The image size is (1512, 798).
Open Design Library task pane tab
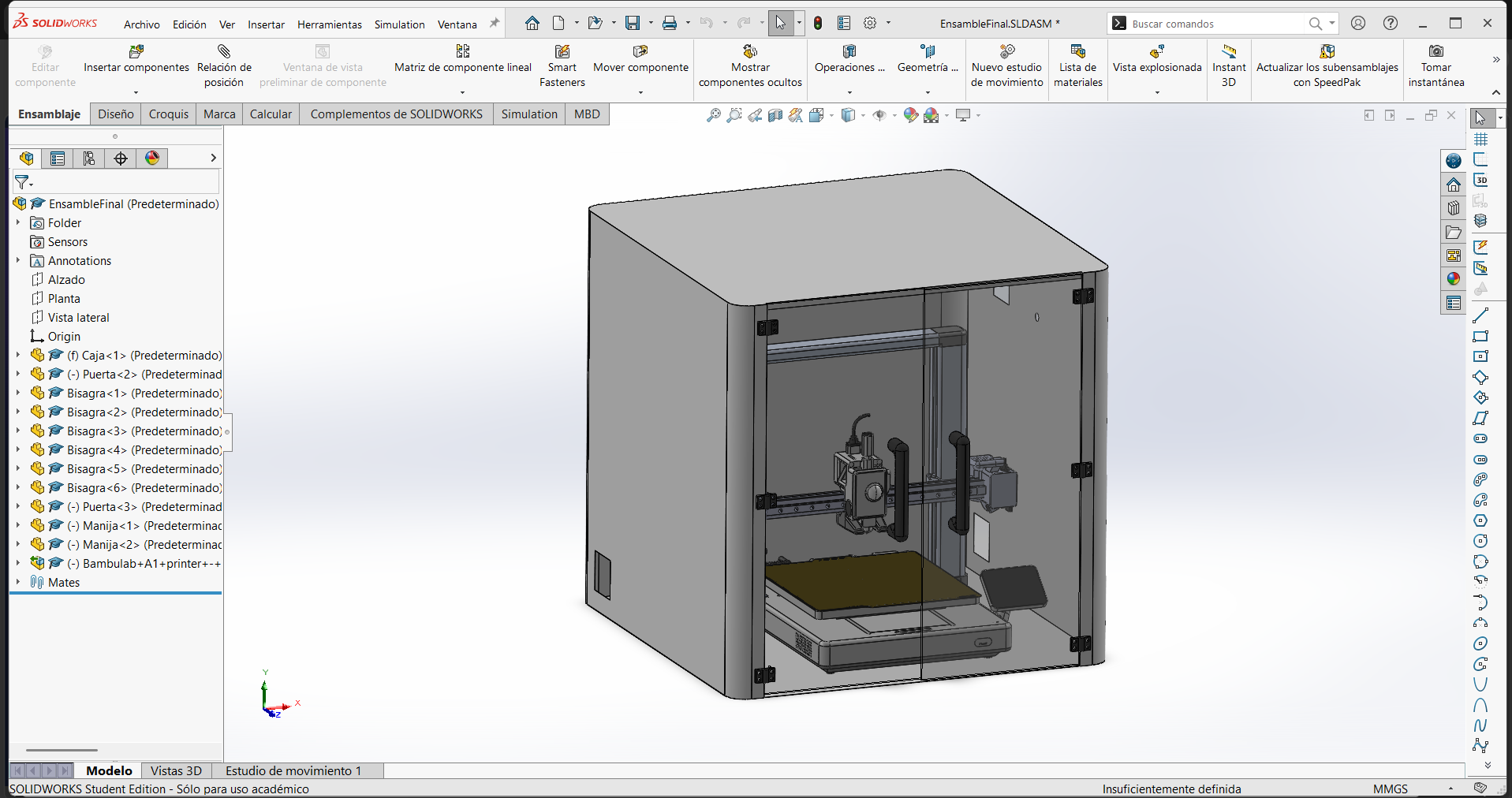1454,208
